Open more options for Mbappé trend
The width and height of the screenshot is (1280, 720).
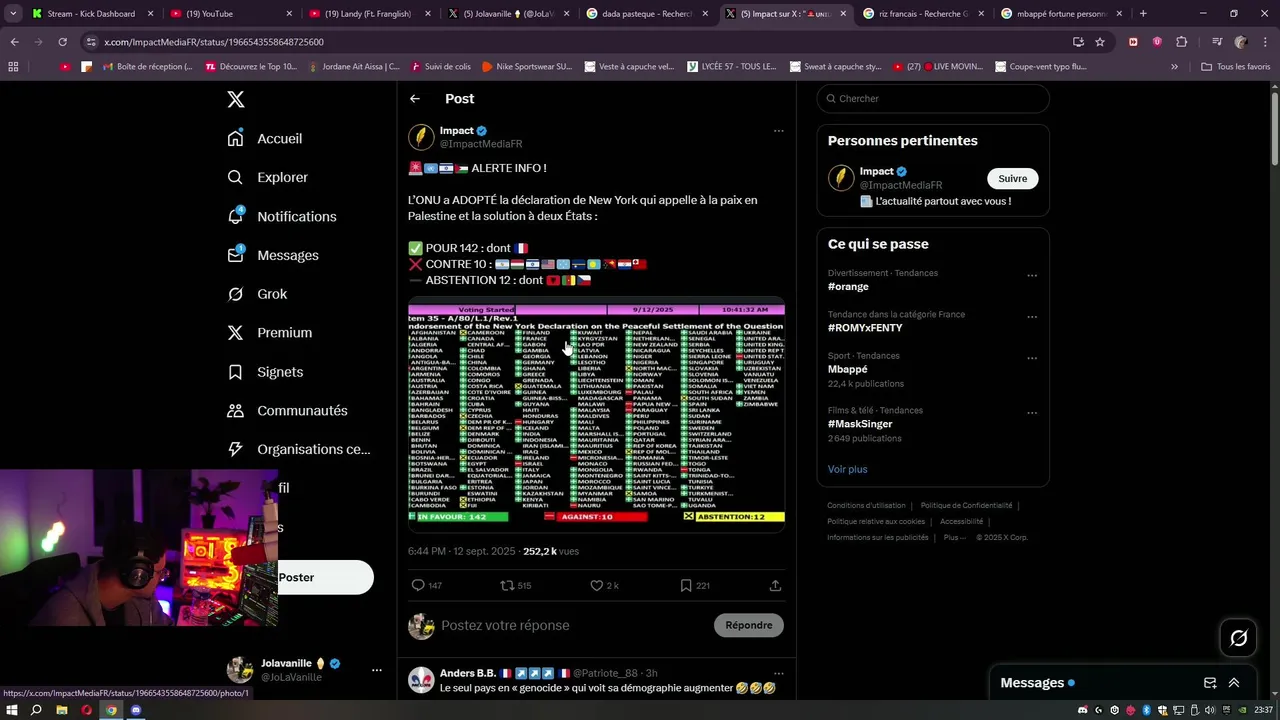[x=1032, y=358]
